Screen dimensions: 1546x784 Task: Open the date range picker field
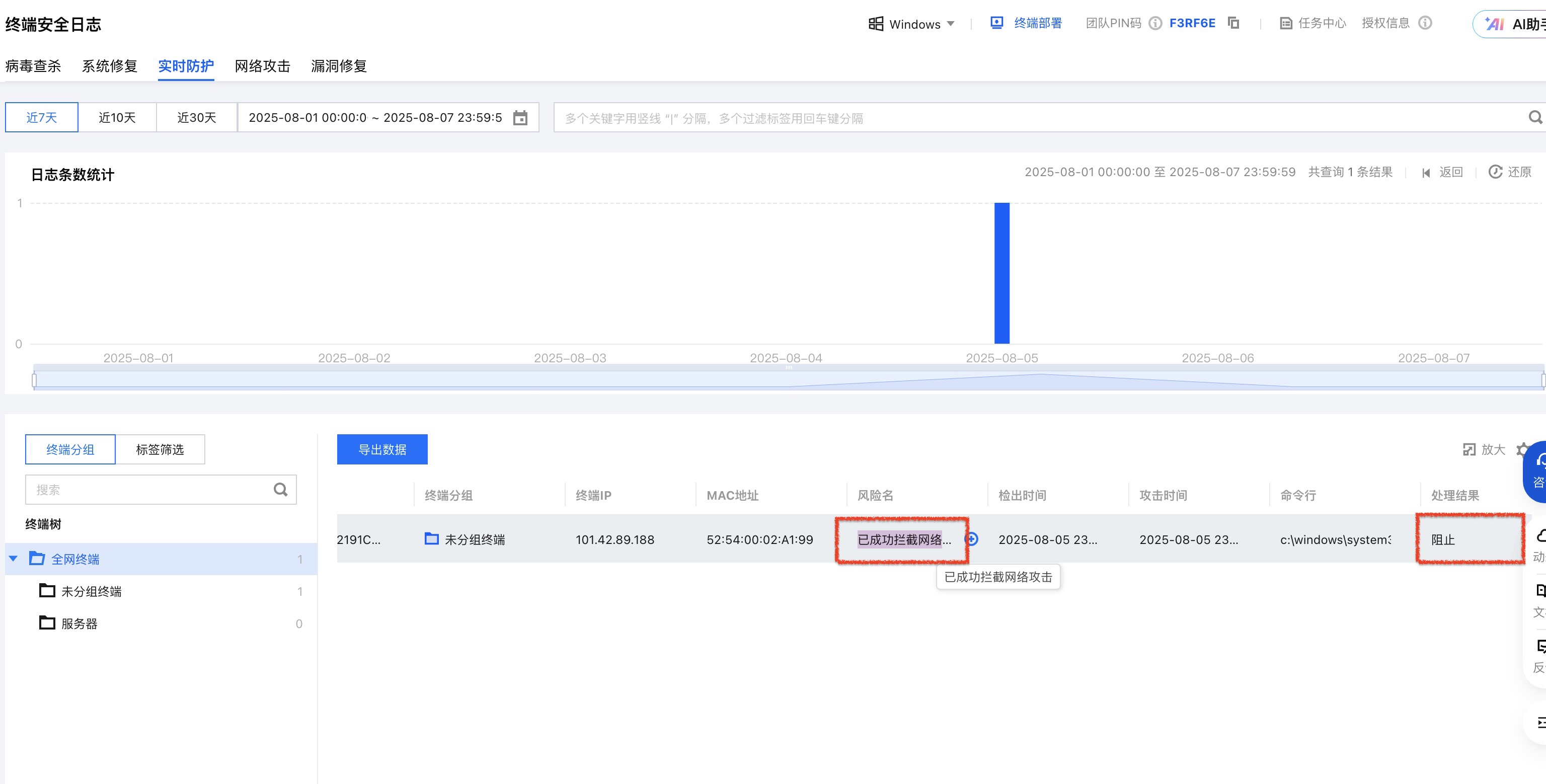tap(375, 118)
